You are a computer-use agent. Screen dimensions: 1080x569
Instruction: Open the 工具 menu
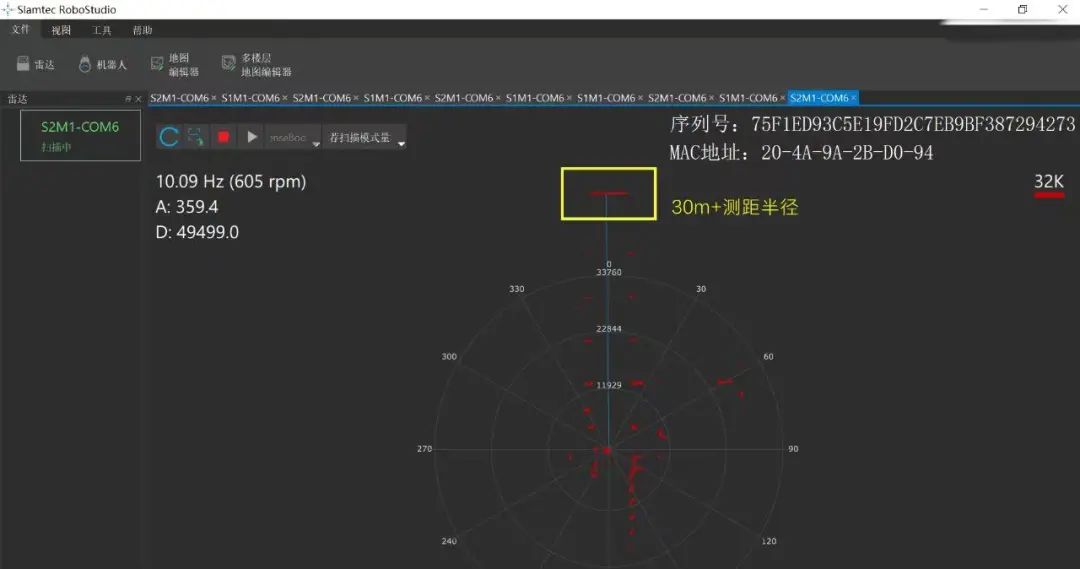(102, 30)
